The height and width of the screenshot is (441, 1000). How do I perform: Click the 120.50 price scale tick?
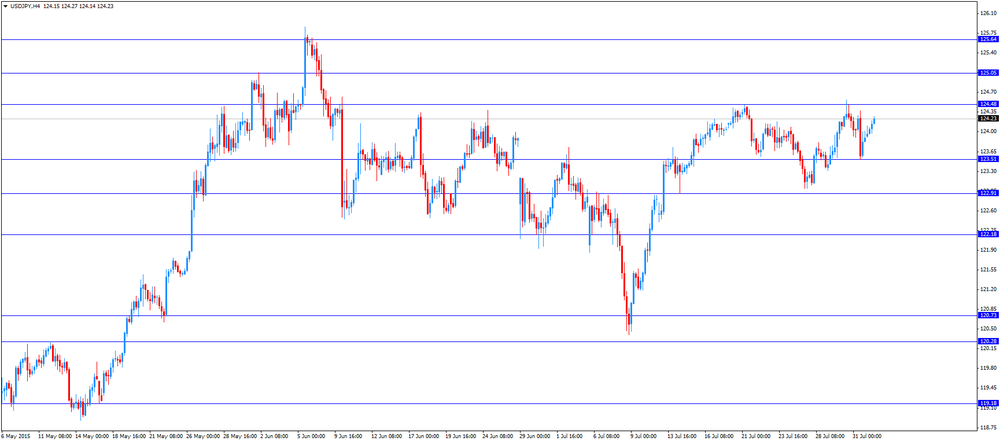click(x=988, y=328)
